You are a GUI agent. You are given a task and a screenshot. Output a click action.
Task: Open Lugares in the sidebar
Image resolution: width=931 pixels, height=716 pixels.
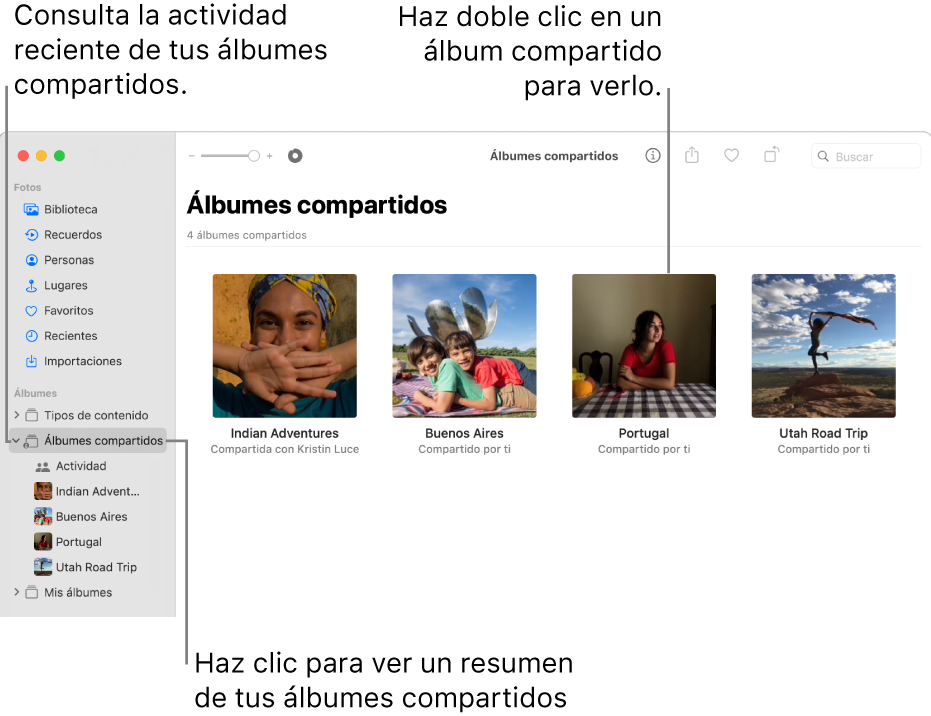pyautogui.click(x=63, y=285)
